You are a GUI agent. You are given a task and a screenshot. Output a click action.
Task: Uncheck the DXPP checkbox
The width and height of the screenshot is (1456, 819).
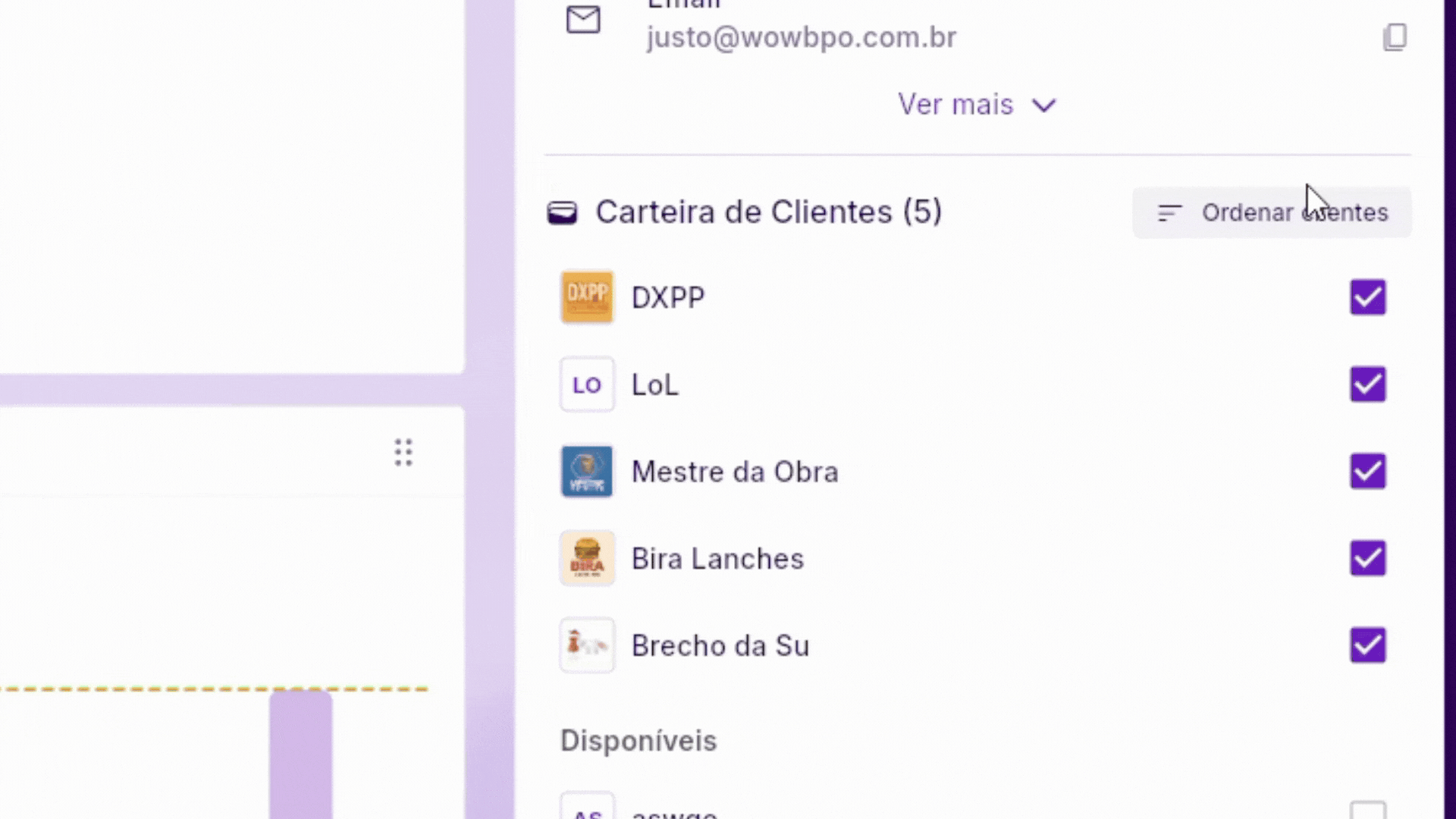tap(1367, 297)
